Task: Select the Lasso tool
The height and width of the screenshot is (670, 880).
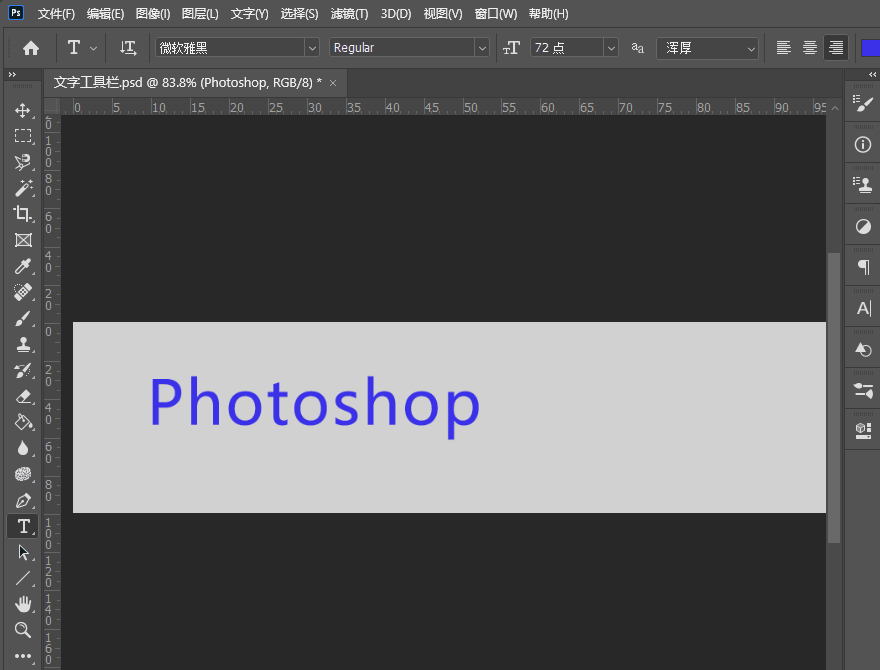Action: pyautogui.click(x=22, y=162)
